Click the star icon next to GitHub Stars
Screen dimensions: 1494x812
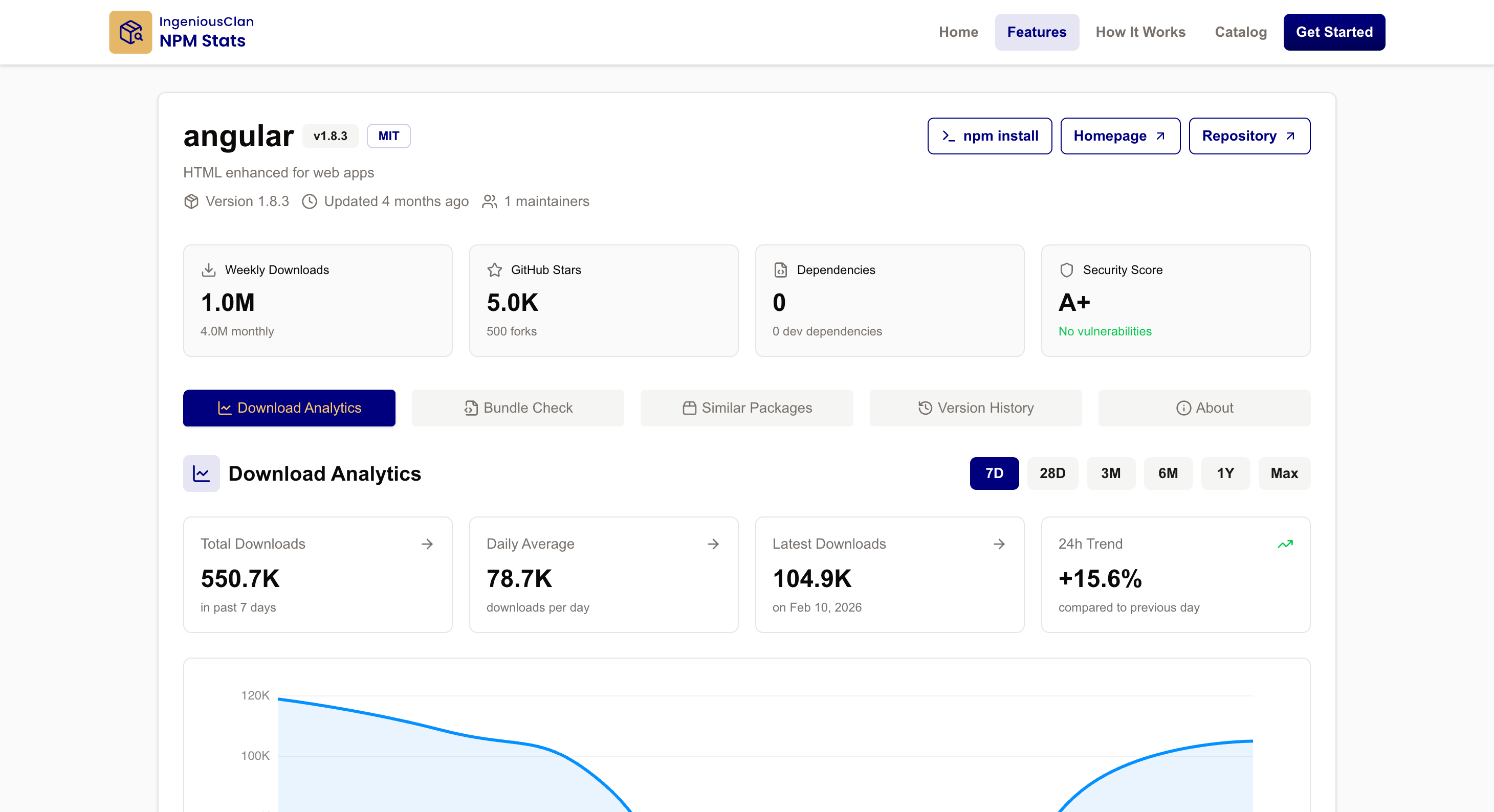point(494,269)
